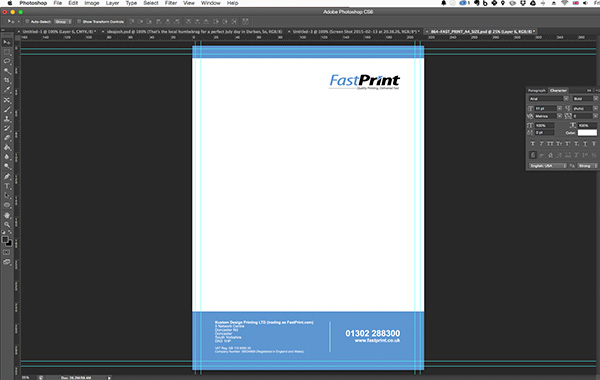The width and height of the screenshot is (600, 380).
Task: Select the Lasso tool
Action: tap(7, 61)
